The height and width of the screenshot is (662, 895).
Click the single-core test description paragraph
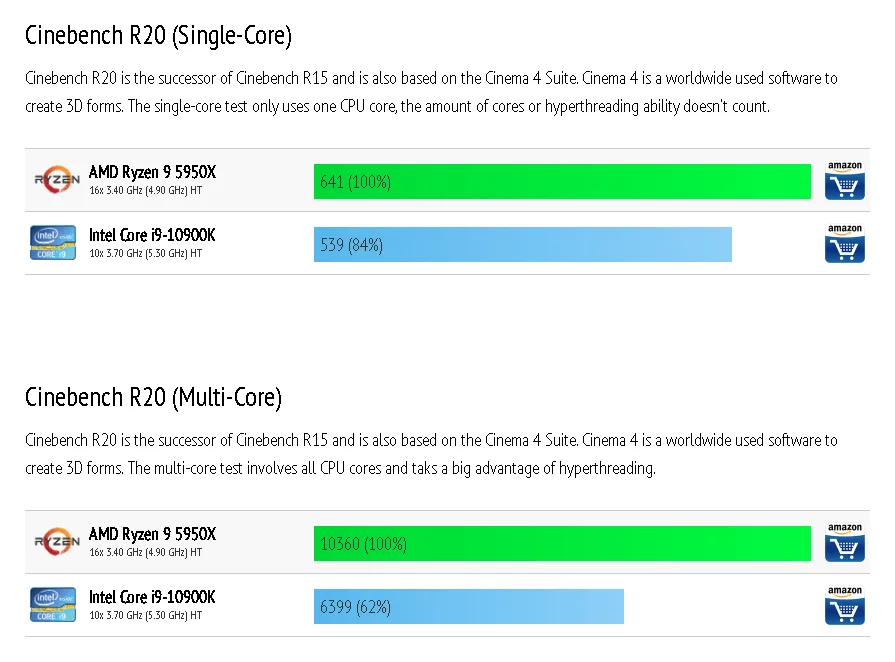pyautogui.click(x=430, y=92)
